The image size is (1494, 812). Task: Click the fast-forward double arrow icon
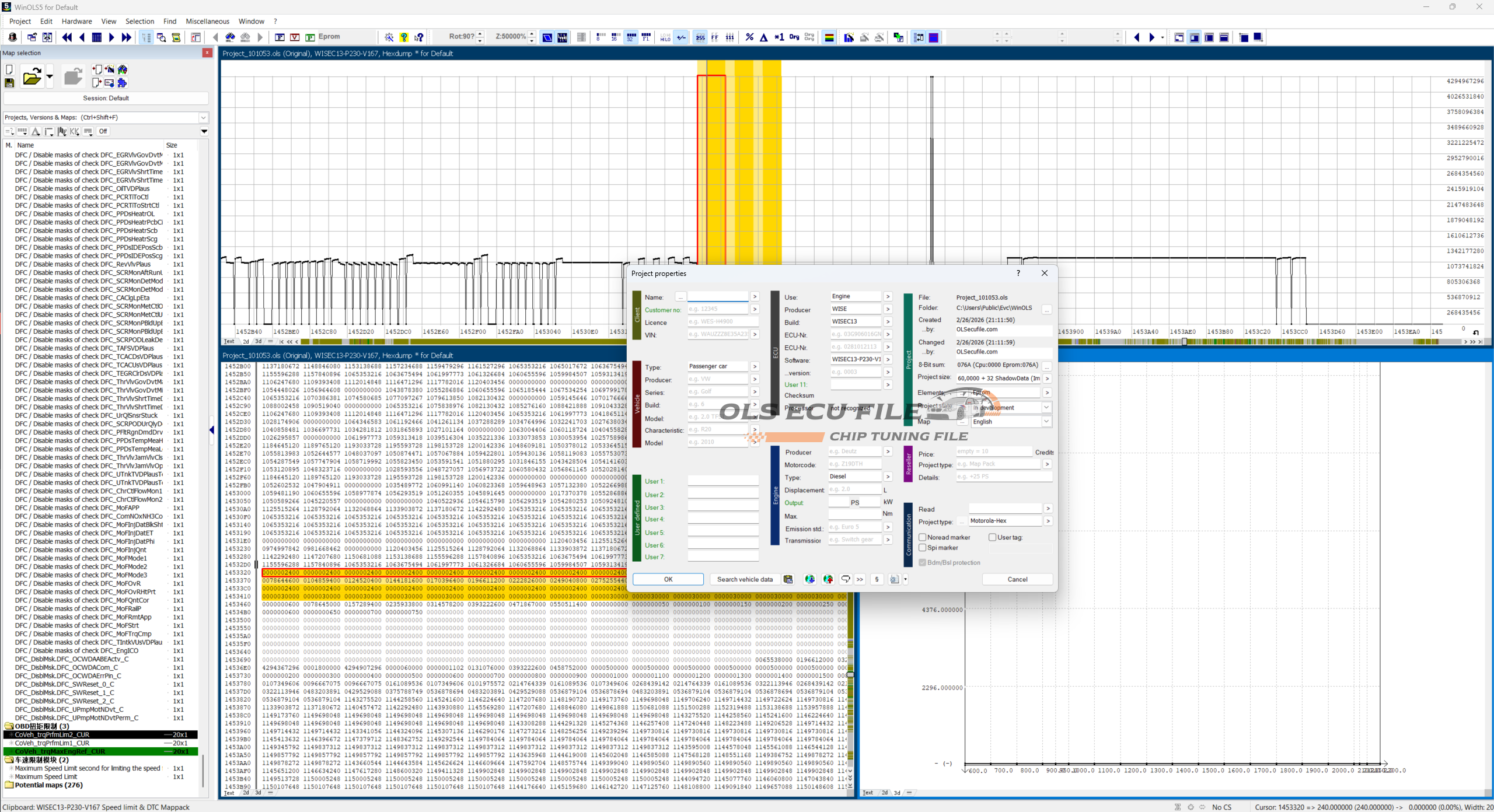(x=126, y=37)
